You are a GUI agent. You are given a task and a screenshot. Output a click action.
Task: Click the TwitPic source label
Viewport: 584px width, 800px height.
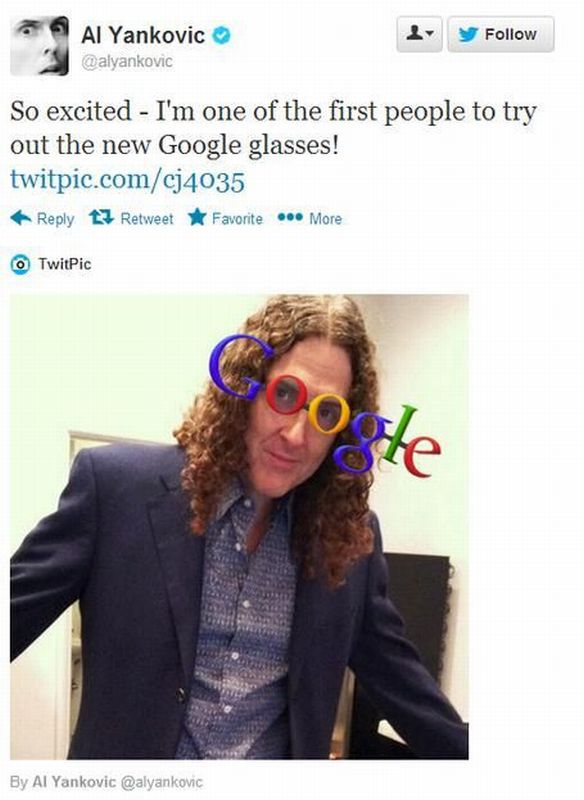click(x=65, y=264)
